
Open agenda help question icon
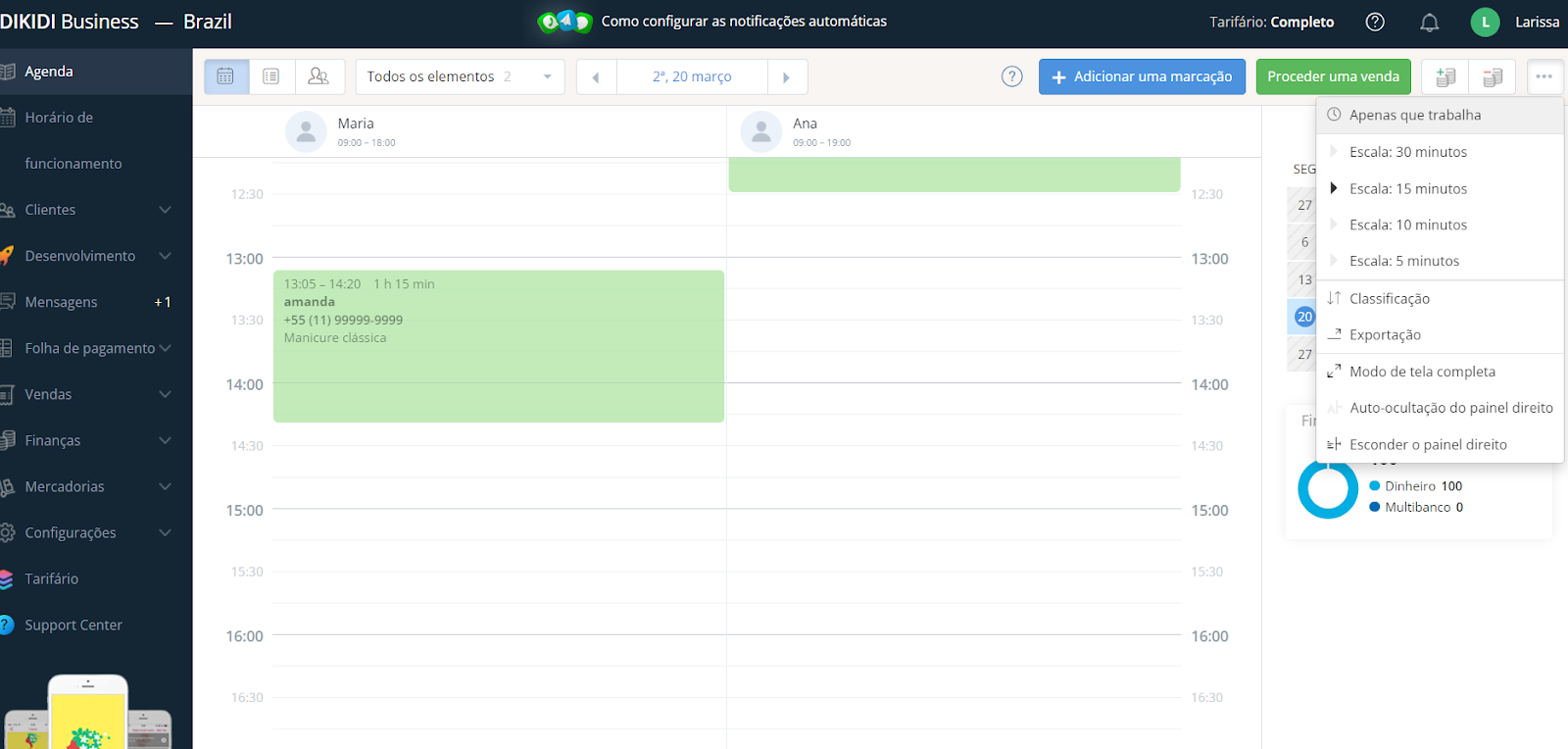[1012, 76]
